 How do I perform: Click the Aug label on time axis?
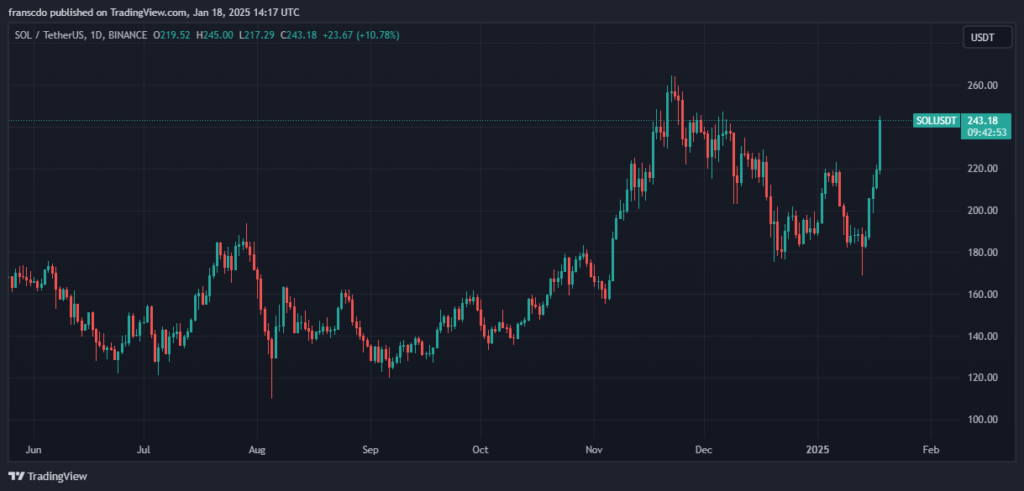[257, 450]
